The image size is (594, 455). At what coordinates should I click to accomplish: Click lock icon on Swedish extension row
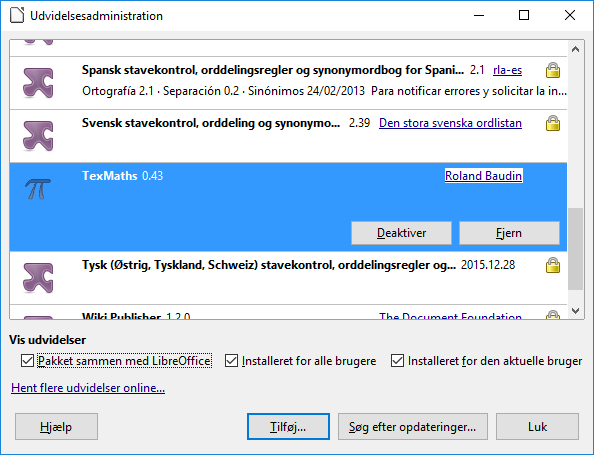point(553,123)
